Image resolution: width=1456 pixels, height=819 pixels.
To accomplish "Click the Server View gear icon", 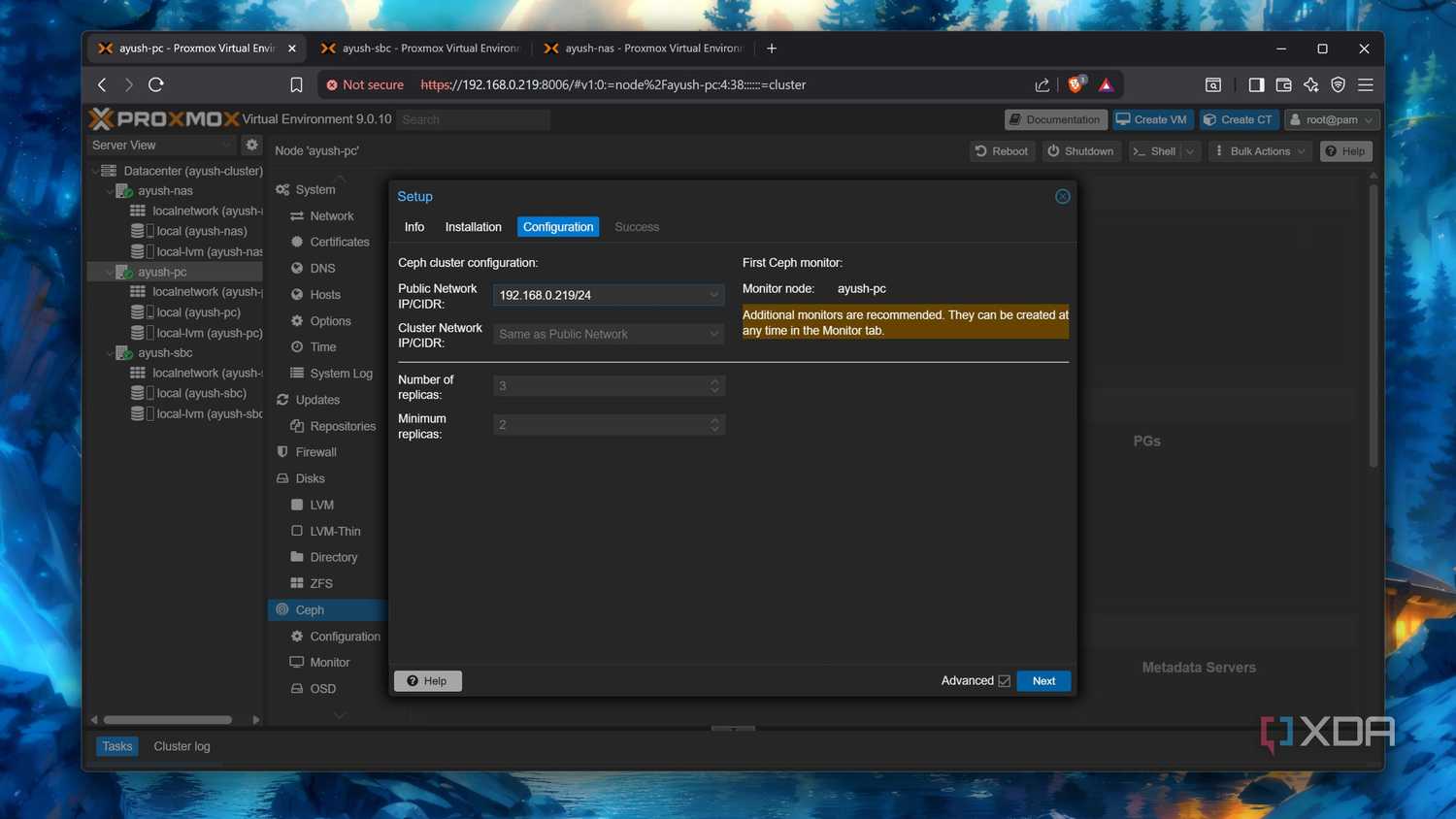I will pyautogui.click(x=251, y=145).
